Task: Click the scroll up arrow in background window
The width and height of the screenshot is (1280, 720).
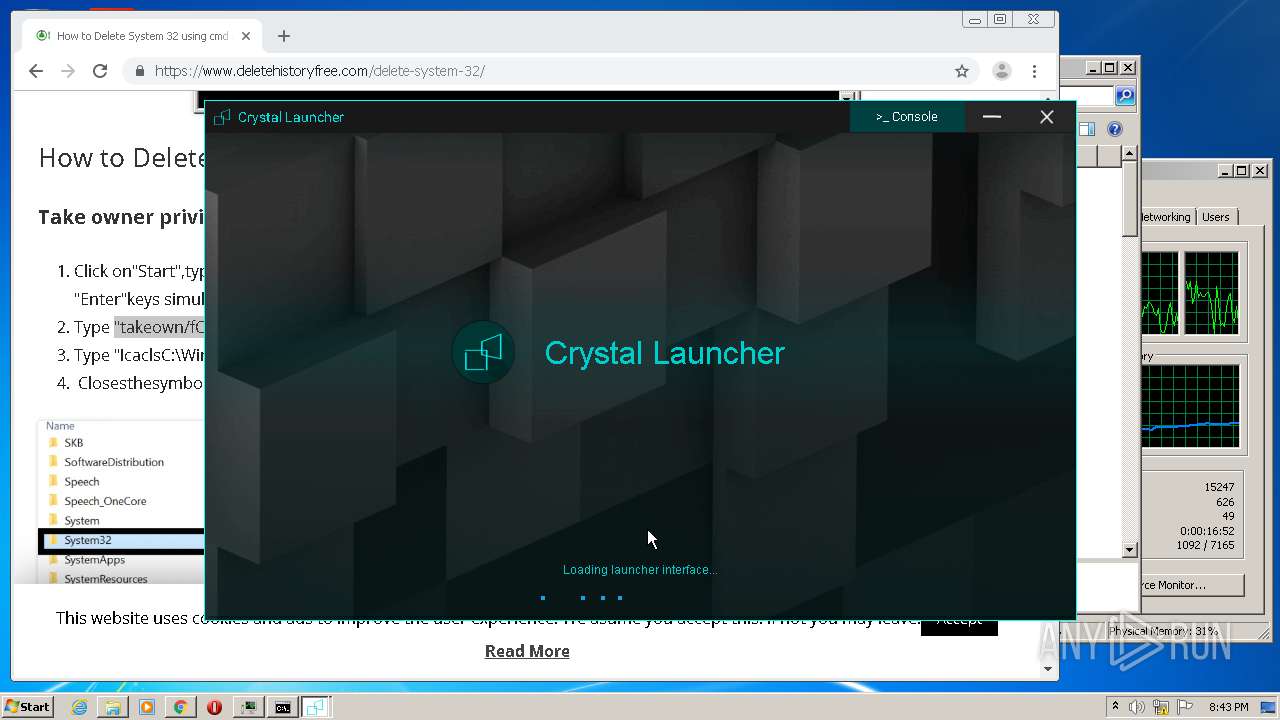Action: click(x=1130, y=154)
